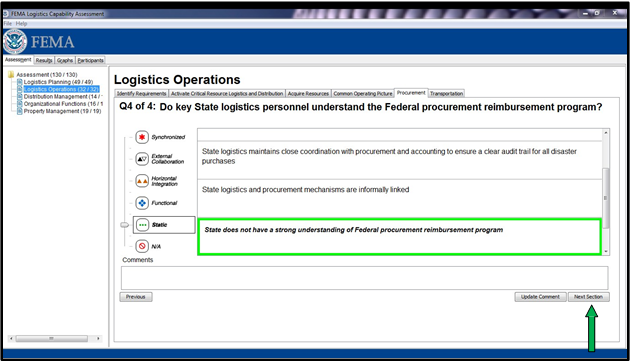Click the rating level slider handle

pos(125,225)
